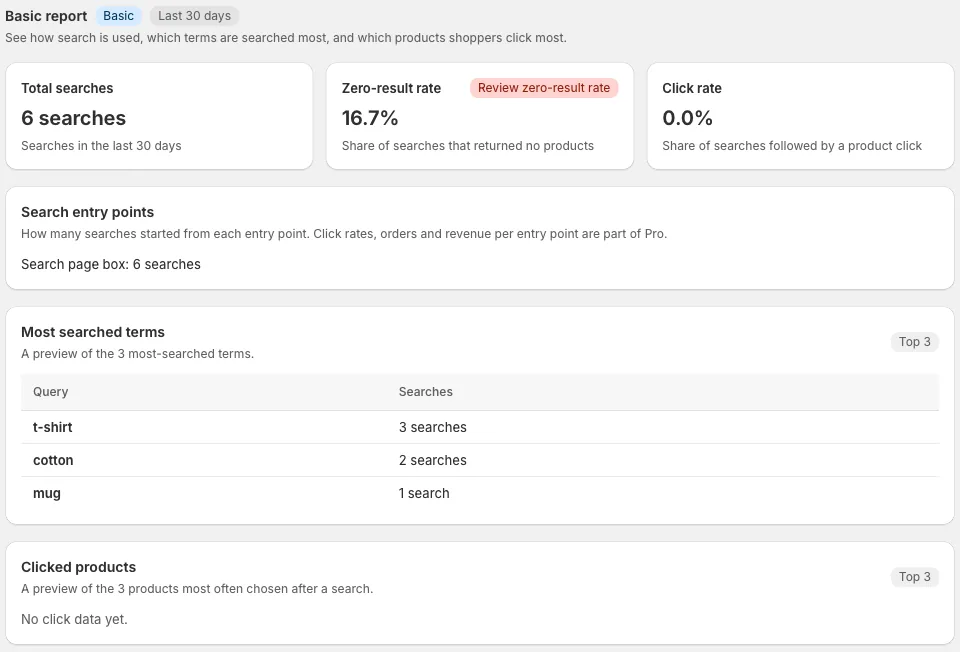This screenshot has height=652, width=960.
Task: Open the "Review zero-result rate" badge
Action: [544, 88]
